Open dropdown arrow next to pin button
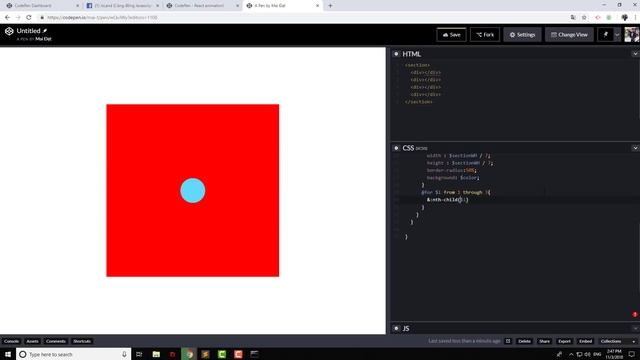640x360 pixels. [x=617, y=35]
